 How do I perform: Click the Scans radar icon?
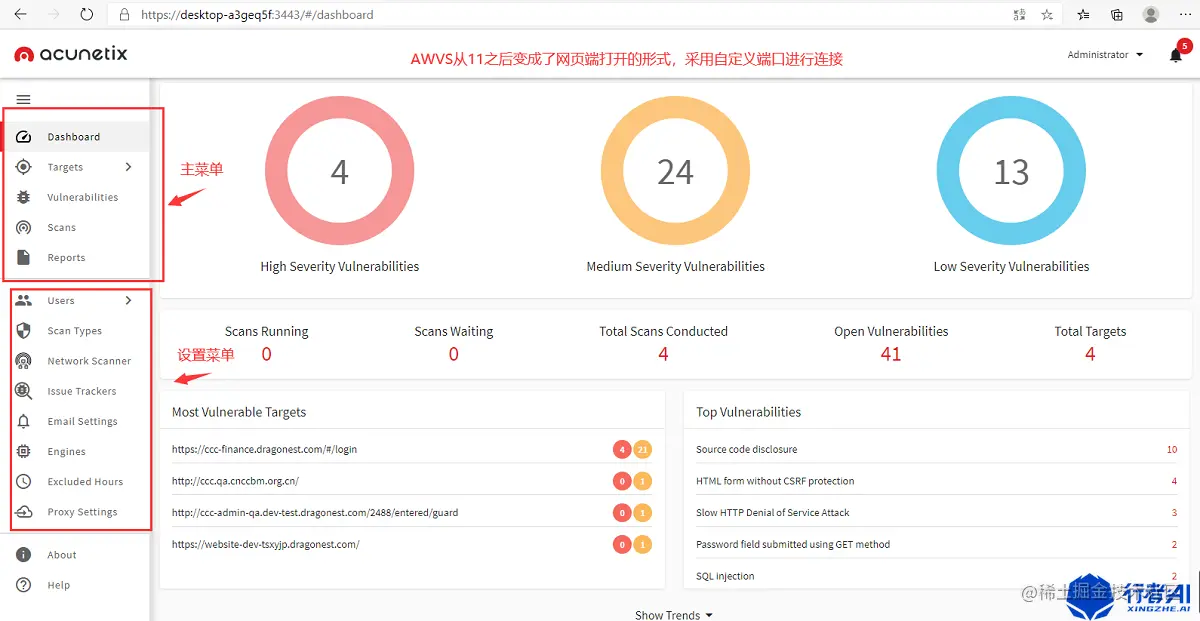click(24, 227)
